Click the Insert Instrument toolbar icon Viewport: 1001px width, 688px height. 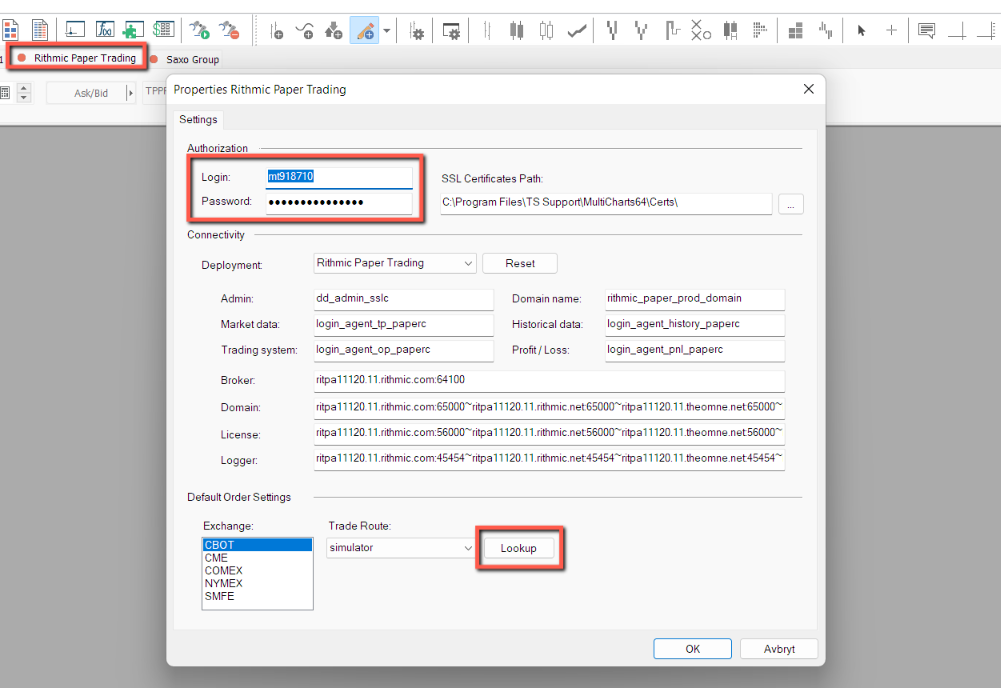[276, 31]
